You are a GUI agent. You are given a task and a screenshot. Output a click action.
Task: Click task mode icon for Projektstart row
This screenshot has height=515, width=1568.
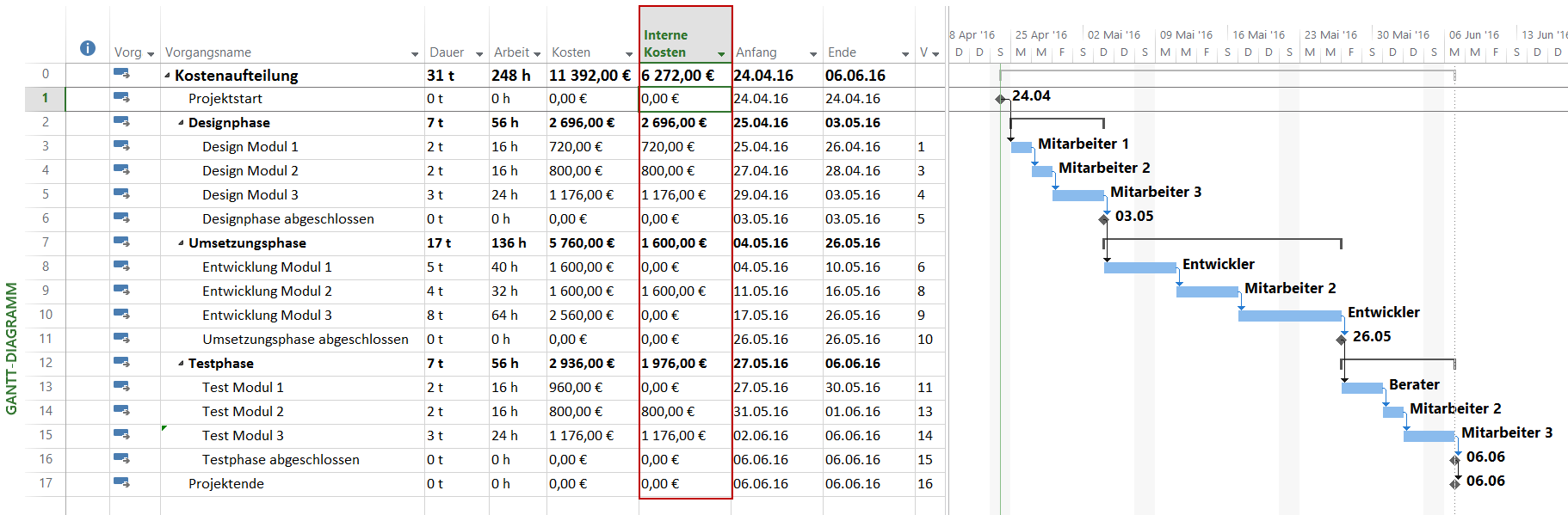tap(121, 98)
